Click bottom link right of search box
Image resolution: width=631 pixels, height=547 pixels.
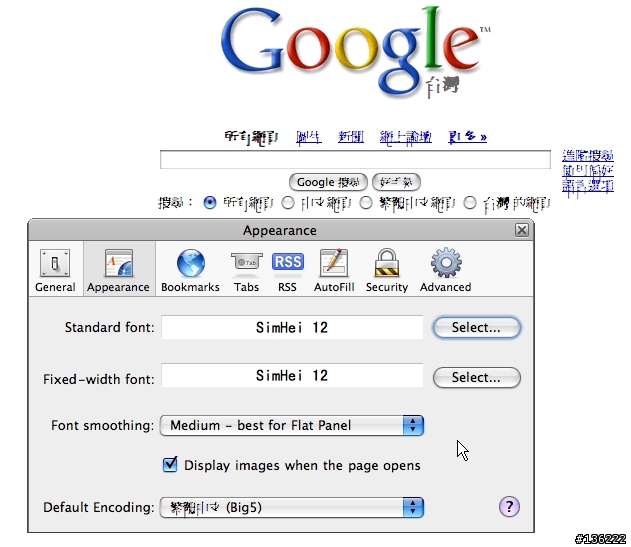tap(588, 186)
